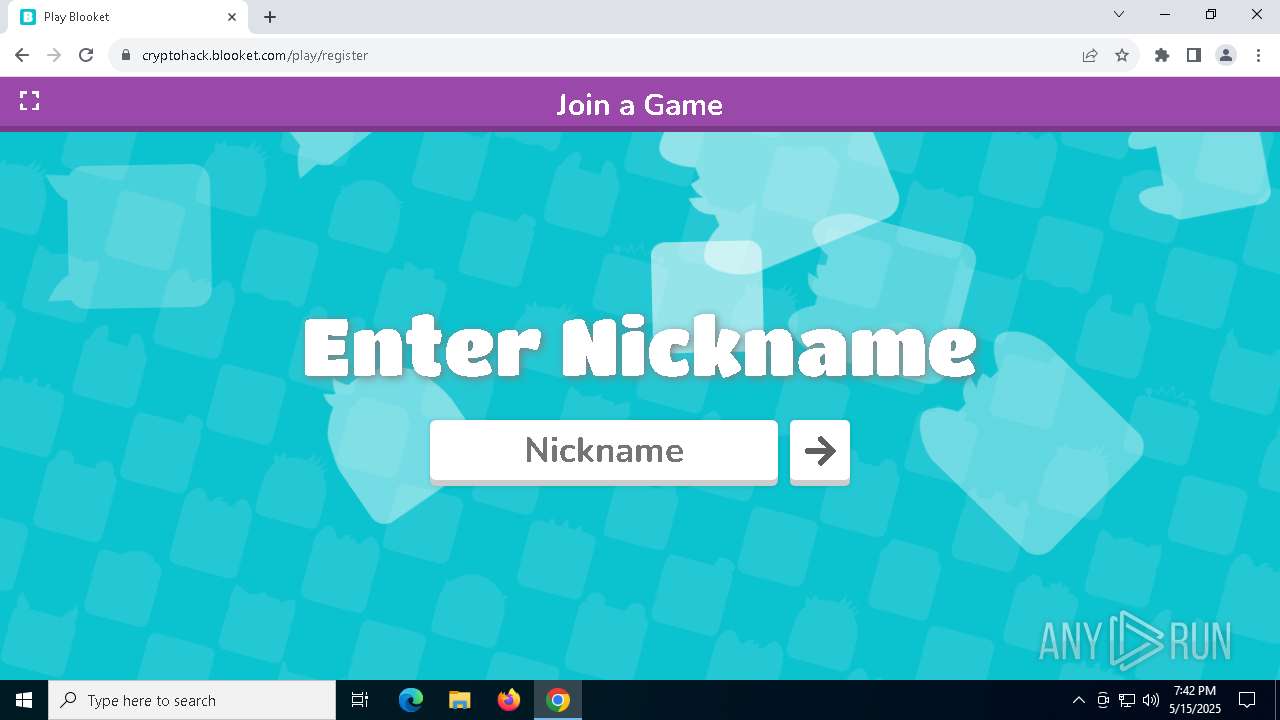Click the address bar URL
The height and width of the screenshot is (720, 1280).
point(255,55)
